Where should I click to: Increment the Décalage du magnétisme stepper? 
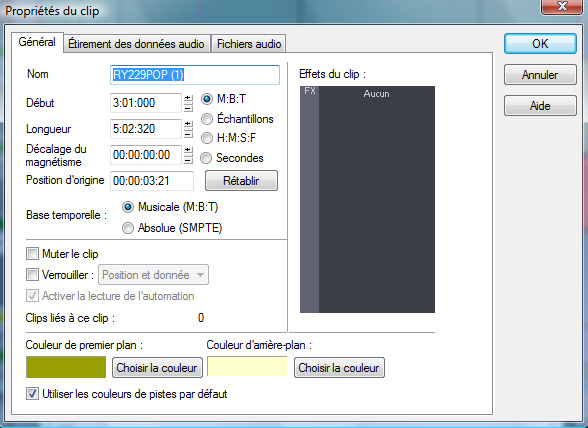(188, 151)
